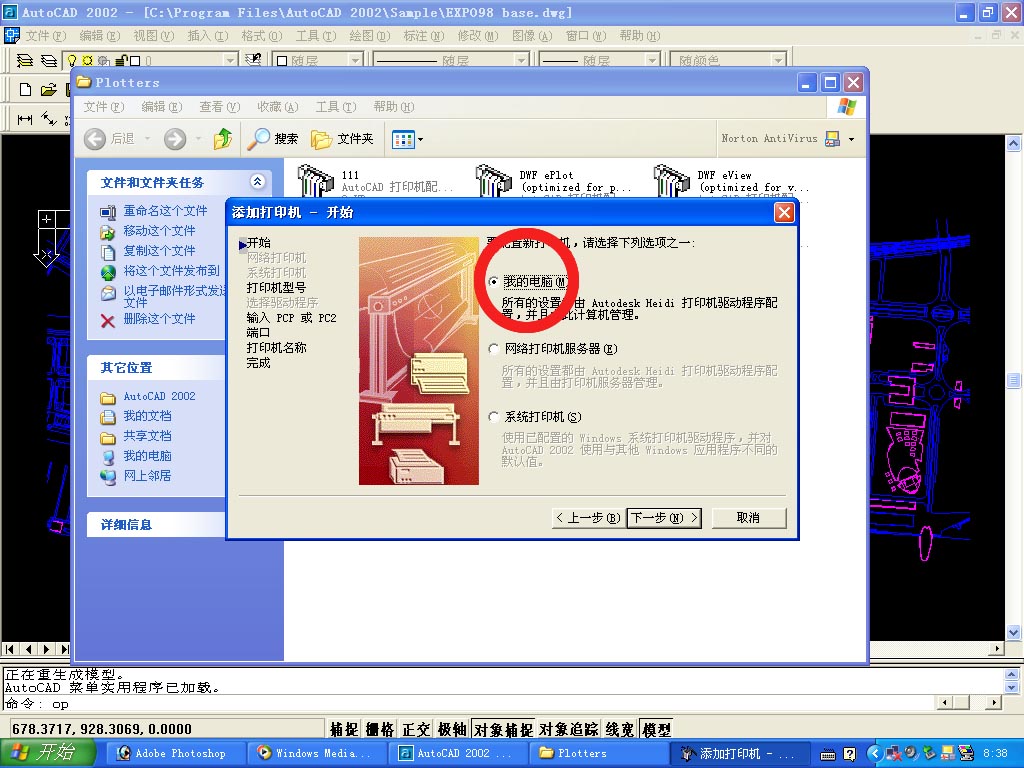
Task: Click the Up folder icon in Plotters
Action: (223, 138)
